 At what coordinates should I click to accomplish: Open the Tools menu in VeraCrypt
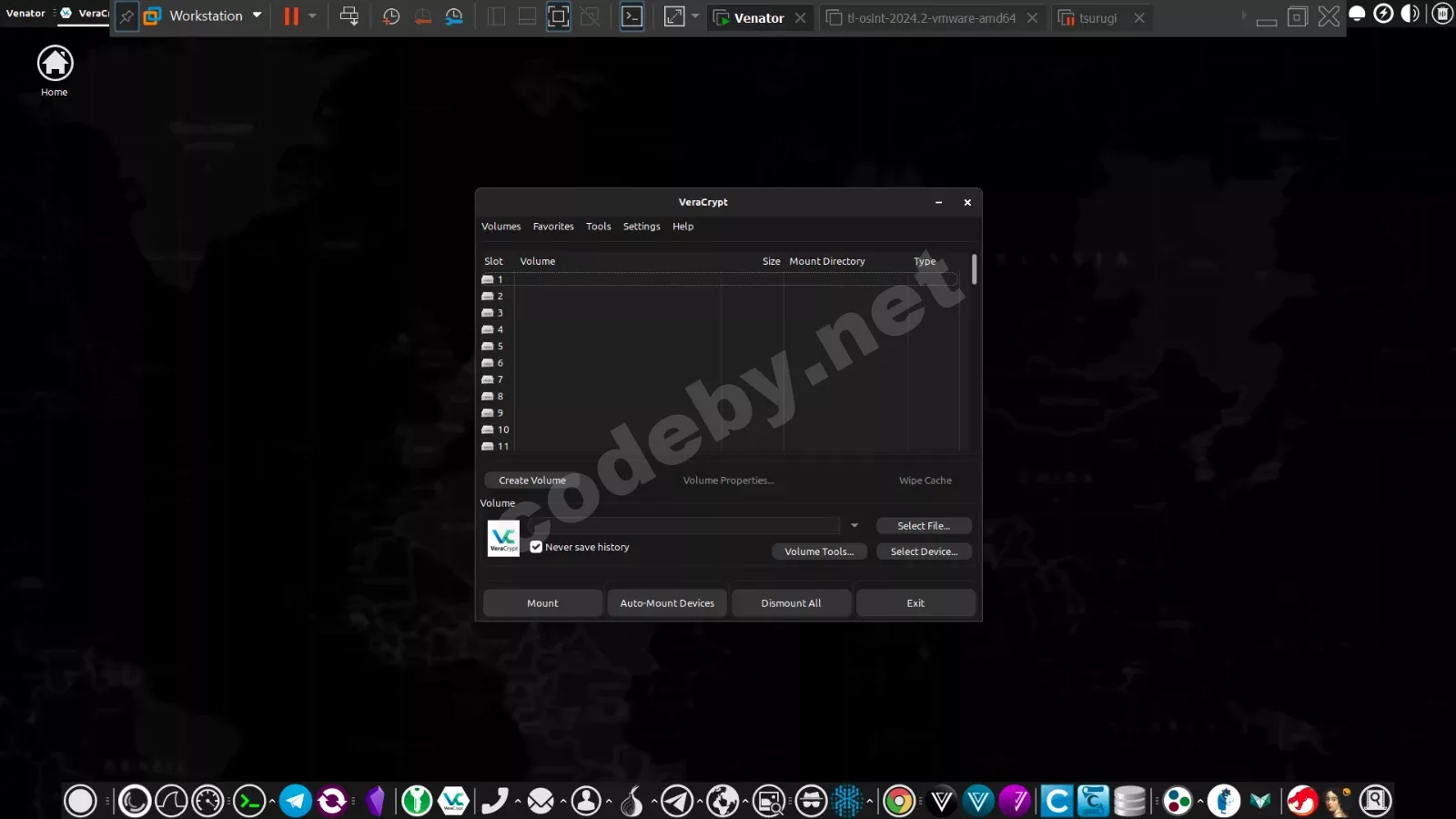click(598, 226)
